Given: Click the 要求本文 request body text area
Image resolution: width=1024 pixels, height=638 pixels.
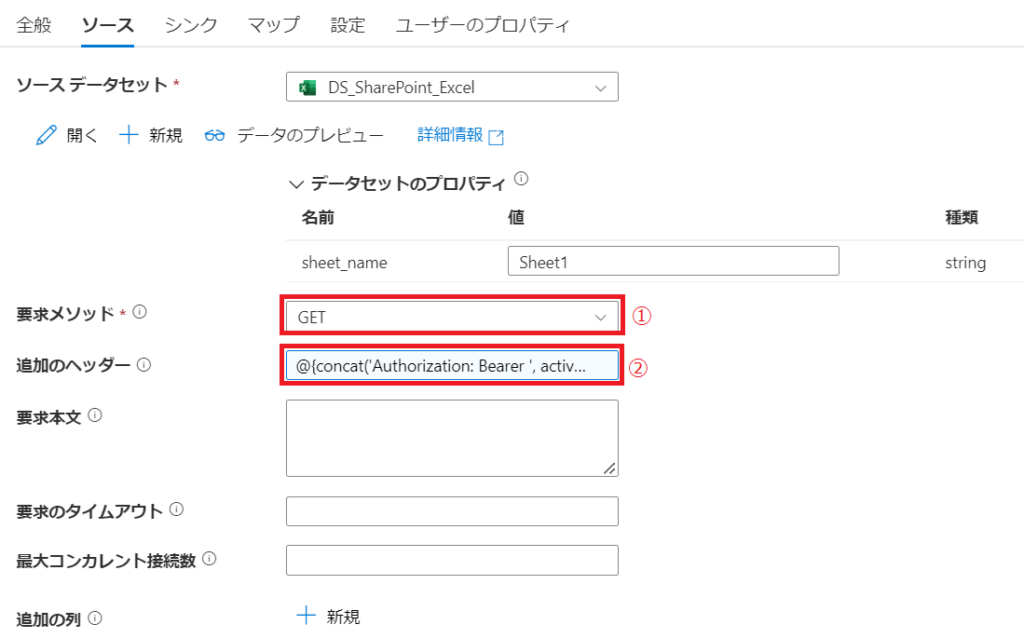Looking at the screenshot, I should [452, 438].
